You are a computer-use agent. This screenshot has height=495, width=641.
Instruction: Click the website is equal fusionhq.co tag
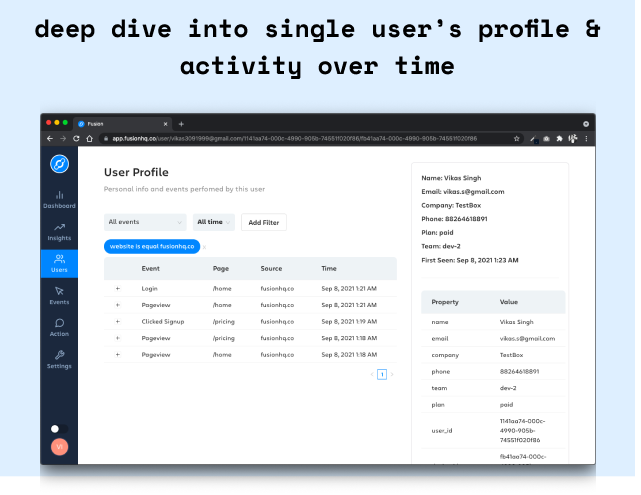152,246
